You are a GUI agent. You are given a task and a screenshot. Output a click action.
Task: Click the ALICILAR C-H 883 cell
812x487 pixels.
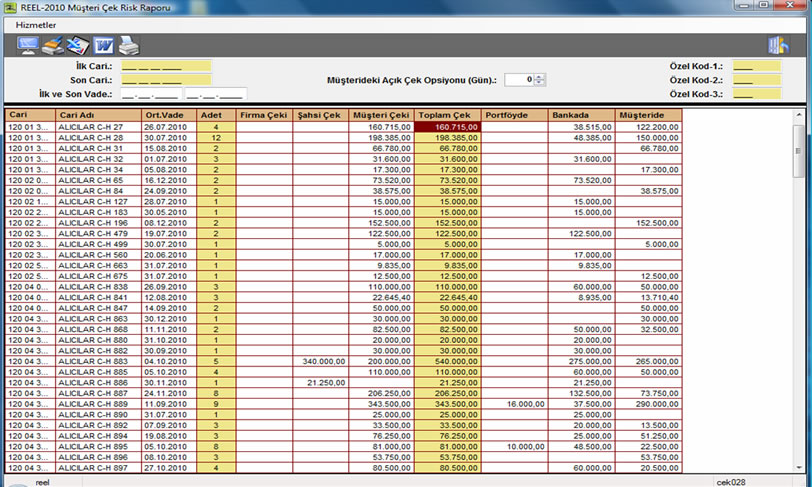(98, 361)
